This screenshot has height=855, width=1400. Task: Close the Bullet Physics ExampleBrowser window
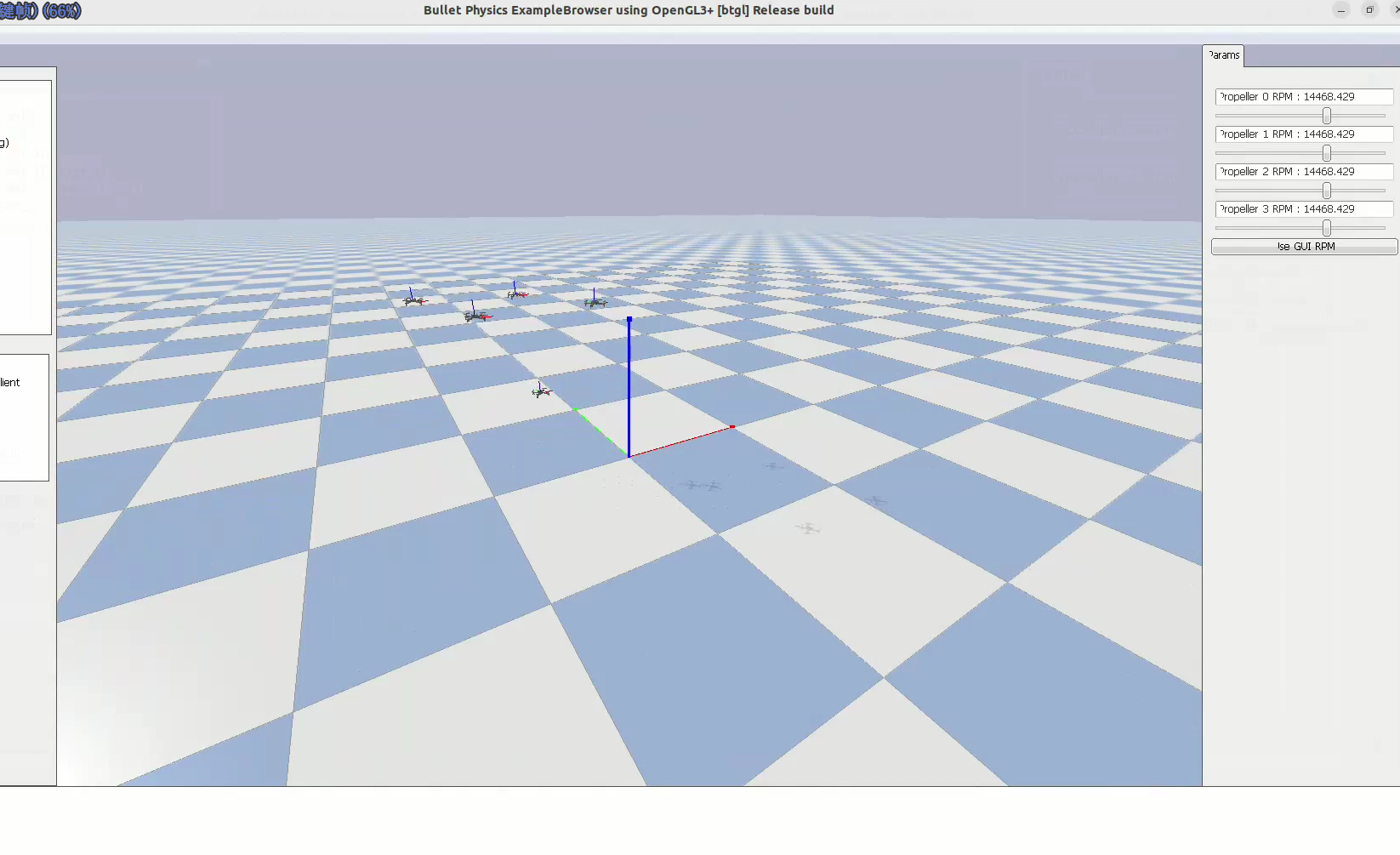point(1396,10)
